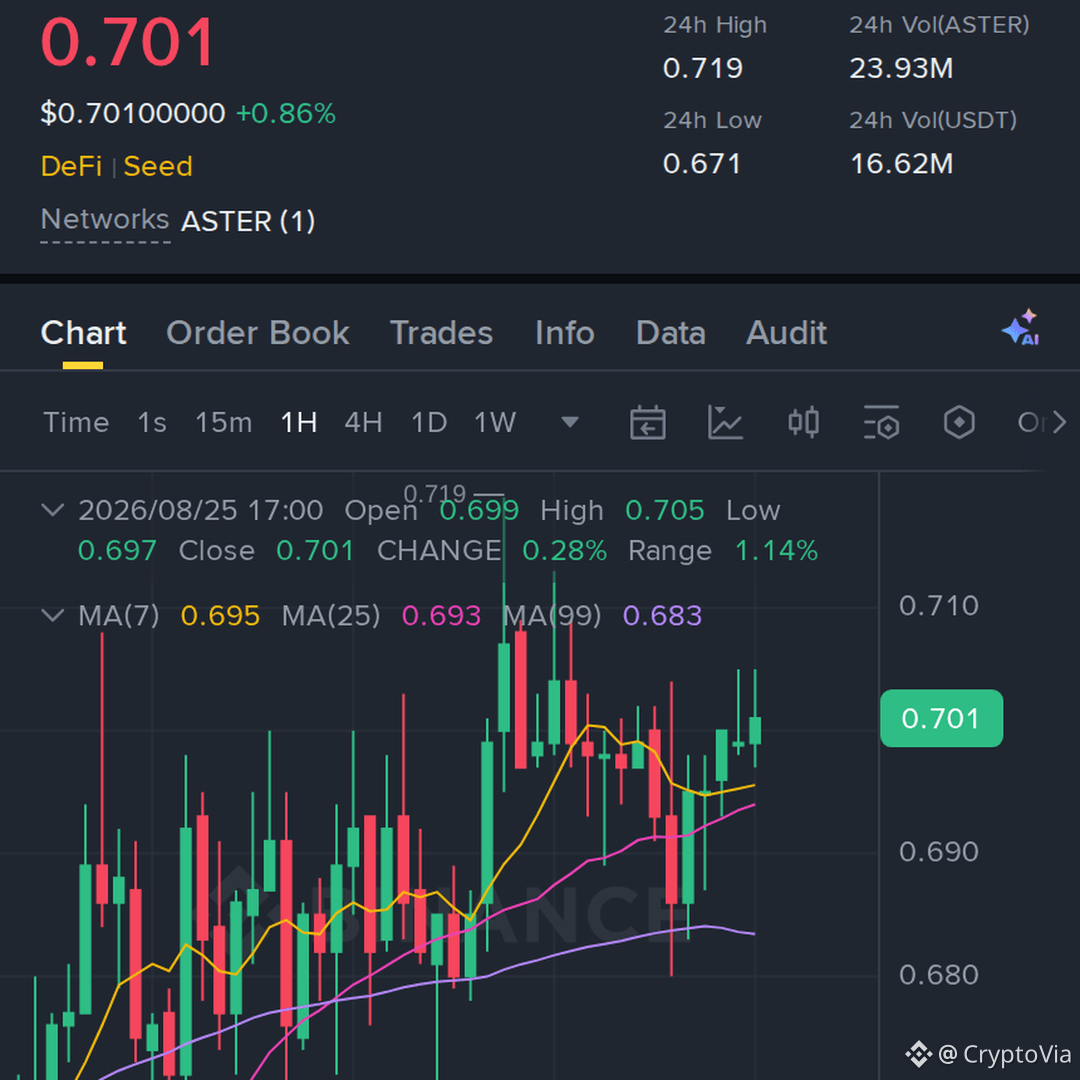Click the MA(99) value 0.683

click(663, 616)
